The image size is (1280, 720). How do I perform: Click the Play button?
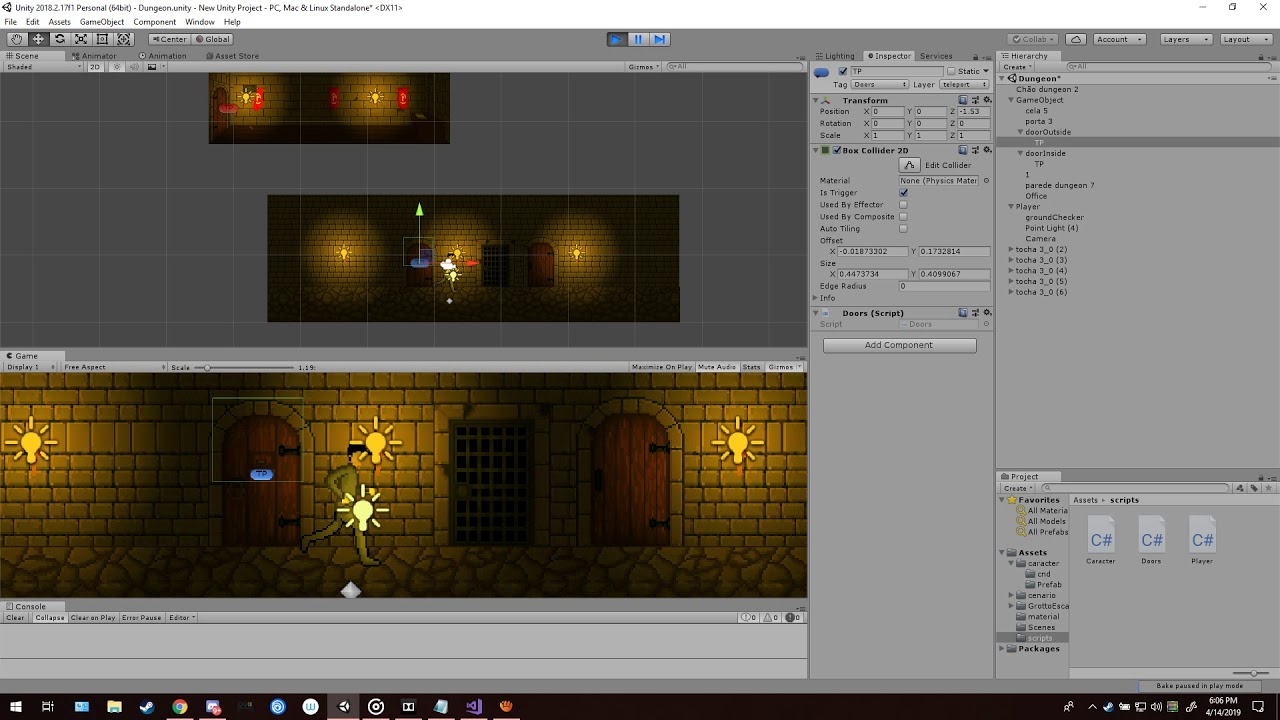coord(616,39)
